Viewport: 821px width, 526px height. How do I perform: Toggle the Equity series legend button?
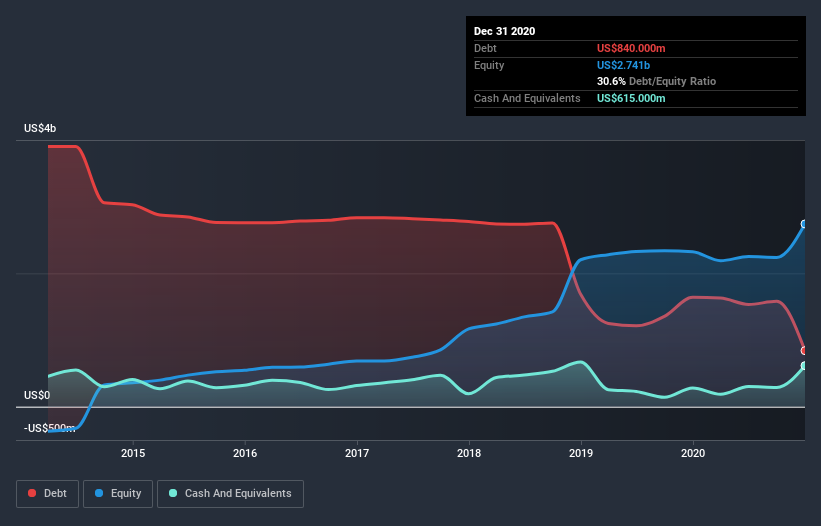118,494
